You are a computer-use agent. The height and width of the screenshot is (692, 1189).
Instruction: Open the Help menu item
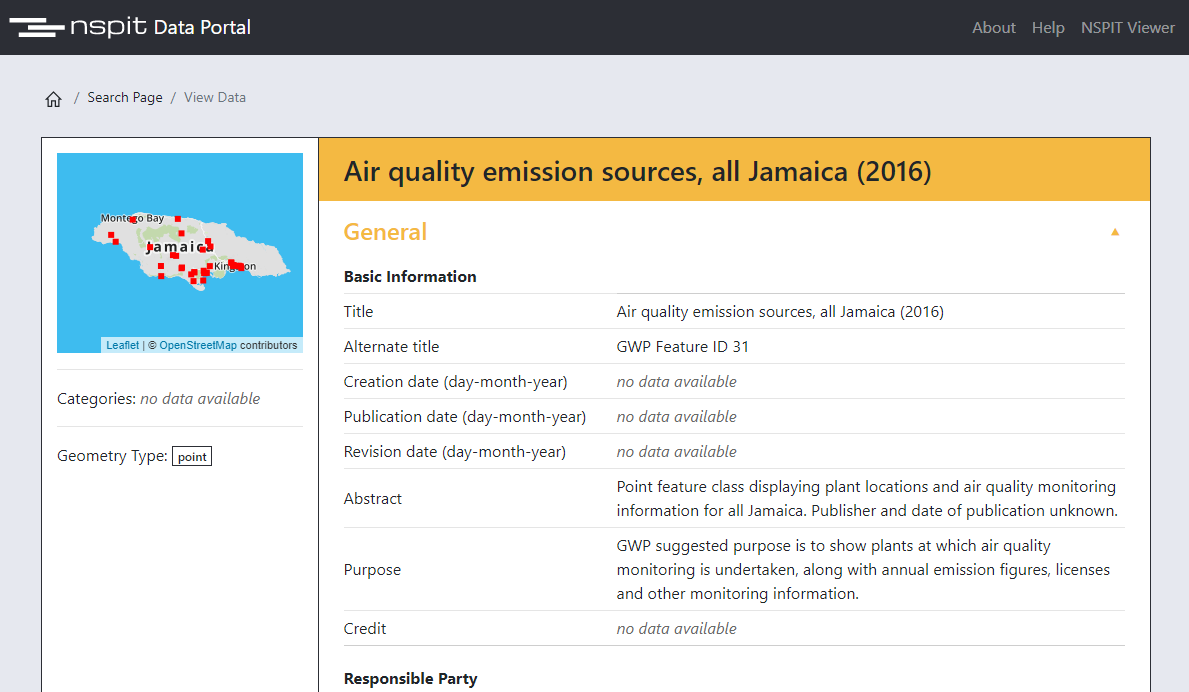click(x=1047, y=28)
